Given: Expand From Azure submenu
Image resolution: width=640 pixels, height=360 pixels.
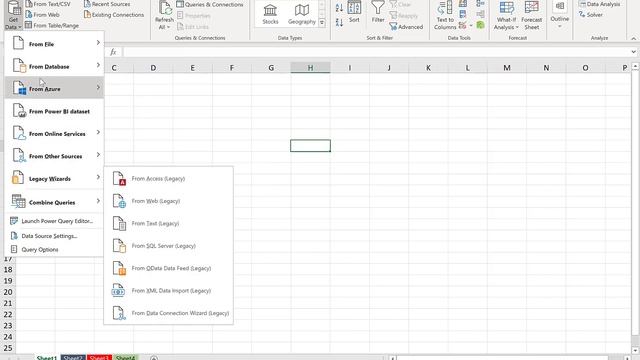Looking at the screenshot, I should [54, 89].
